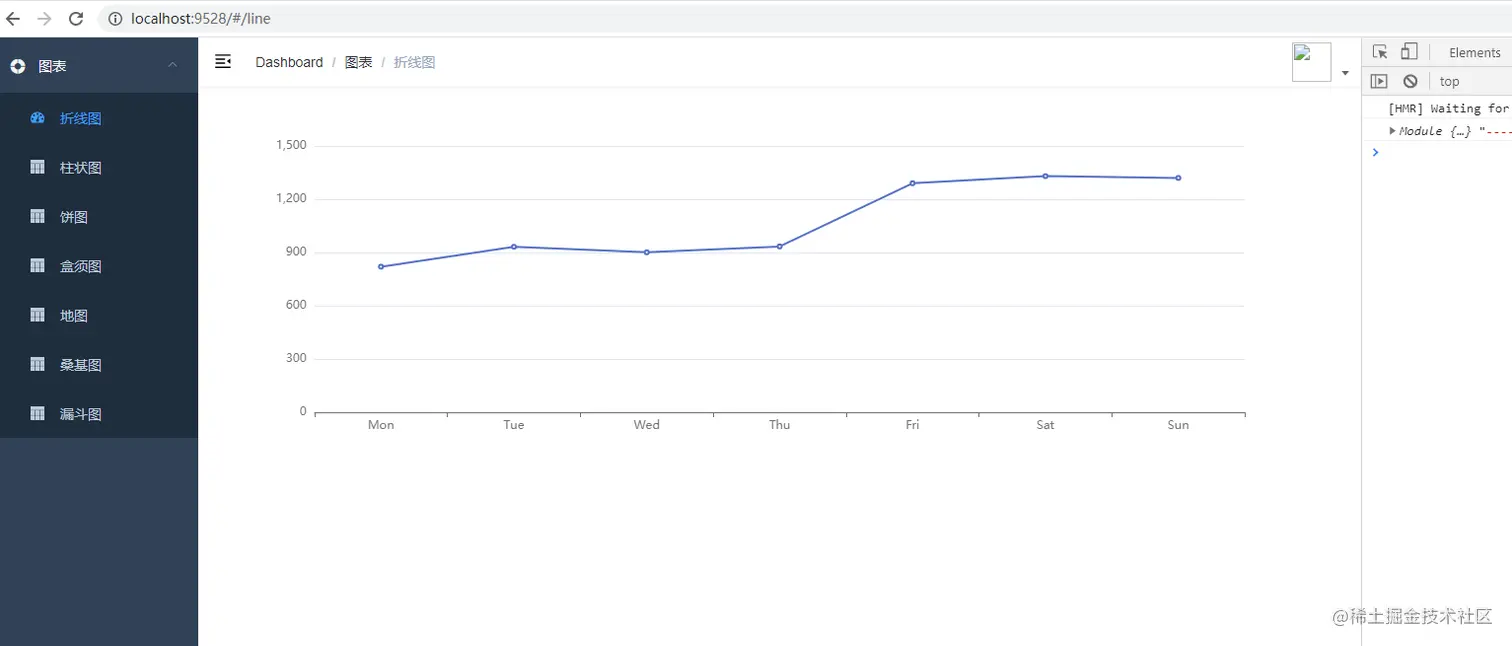This screenshot has width=1512, height=646.
Task: Click the 折线图 dashboard icon in sidebar
Action: coord(38,118)
